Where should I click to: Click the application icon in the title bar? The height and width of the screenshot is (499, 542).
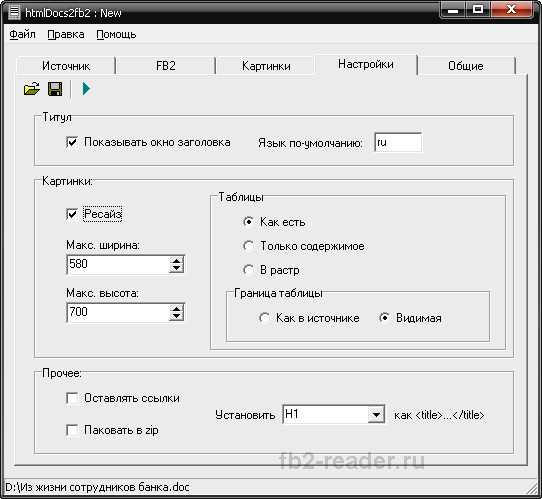click(x=14, y=12)
